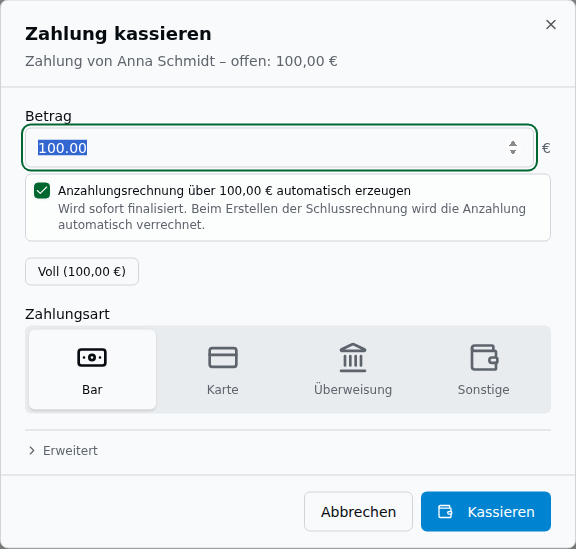This screenshot has width=576, height=549.
Task: Select Sonstige payment method
Action: [483, 369]
